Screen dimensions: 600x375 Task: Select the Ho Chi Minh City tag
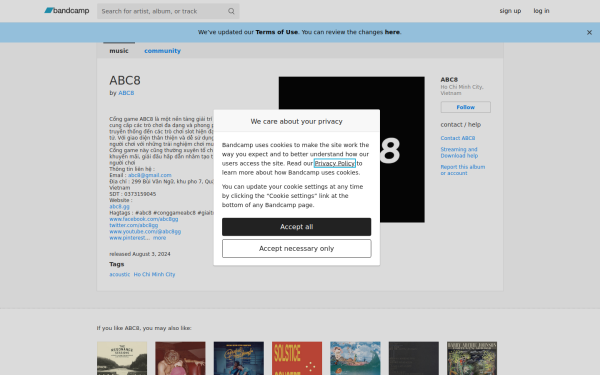click(154, 274)
